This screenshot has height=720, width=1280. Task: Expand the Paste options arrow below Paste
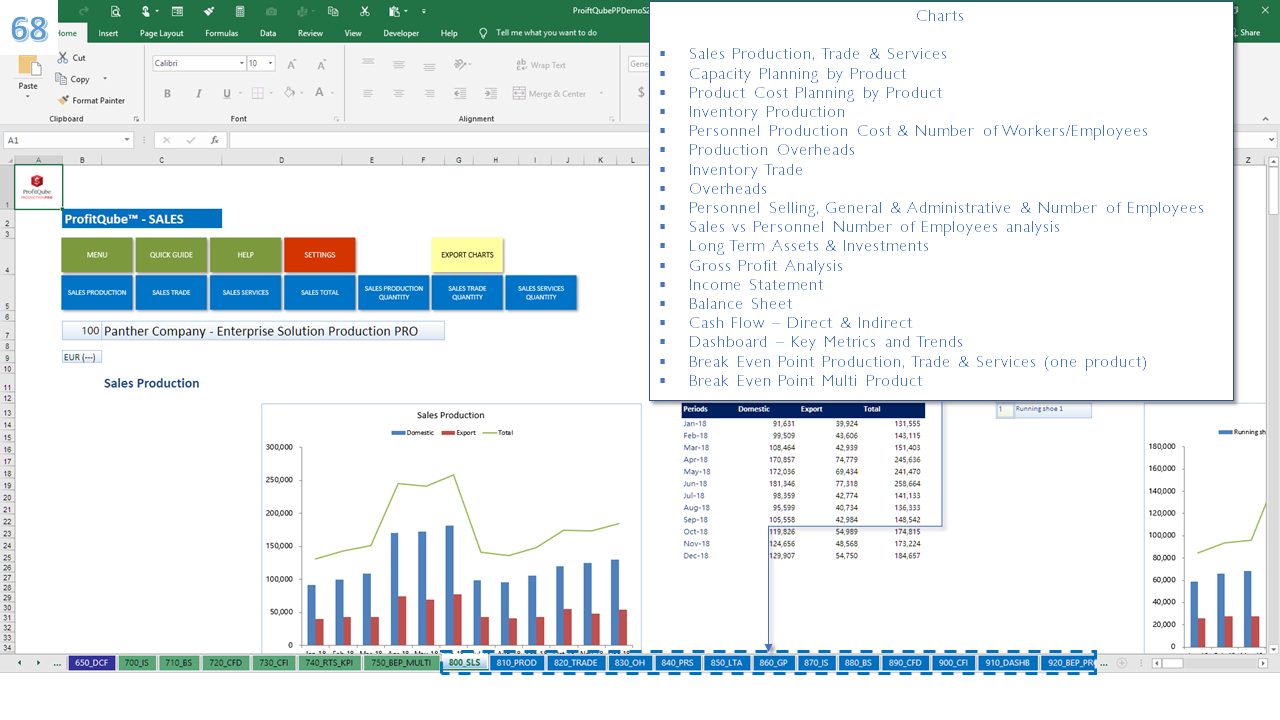(28, 97)
